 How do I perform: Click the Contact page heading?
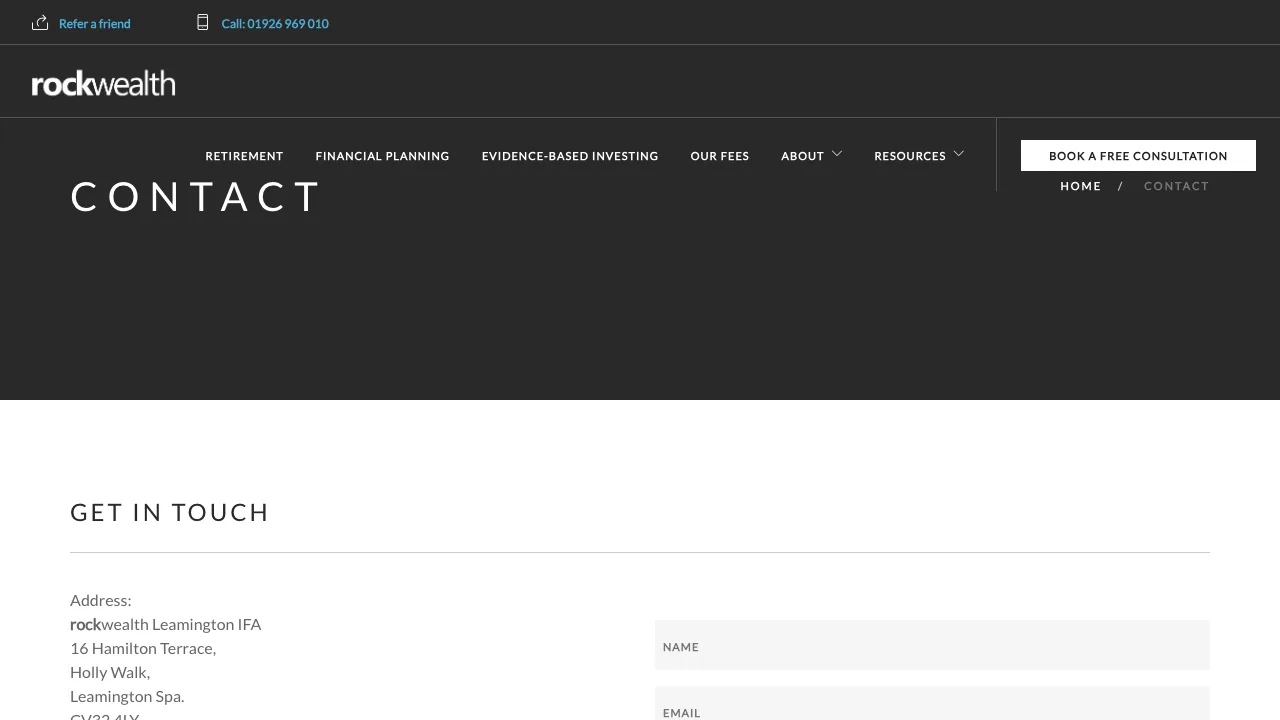(196, 197)
